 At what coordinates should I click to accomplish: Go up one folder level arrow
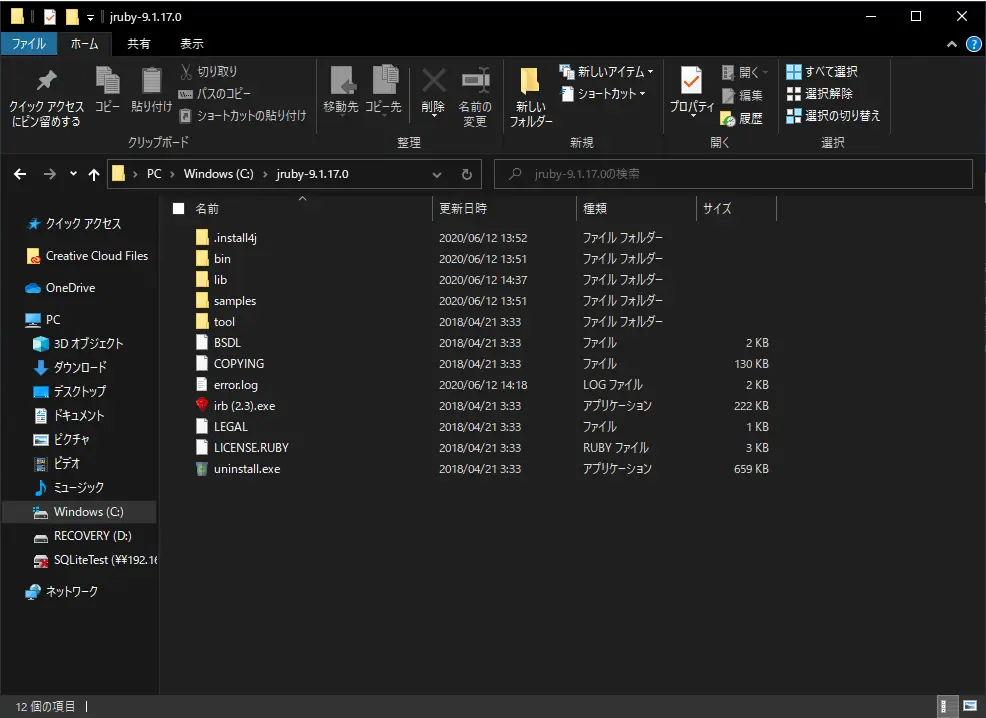coord(94,174)
